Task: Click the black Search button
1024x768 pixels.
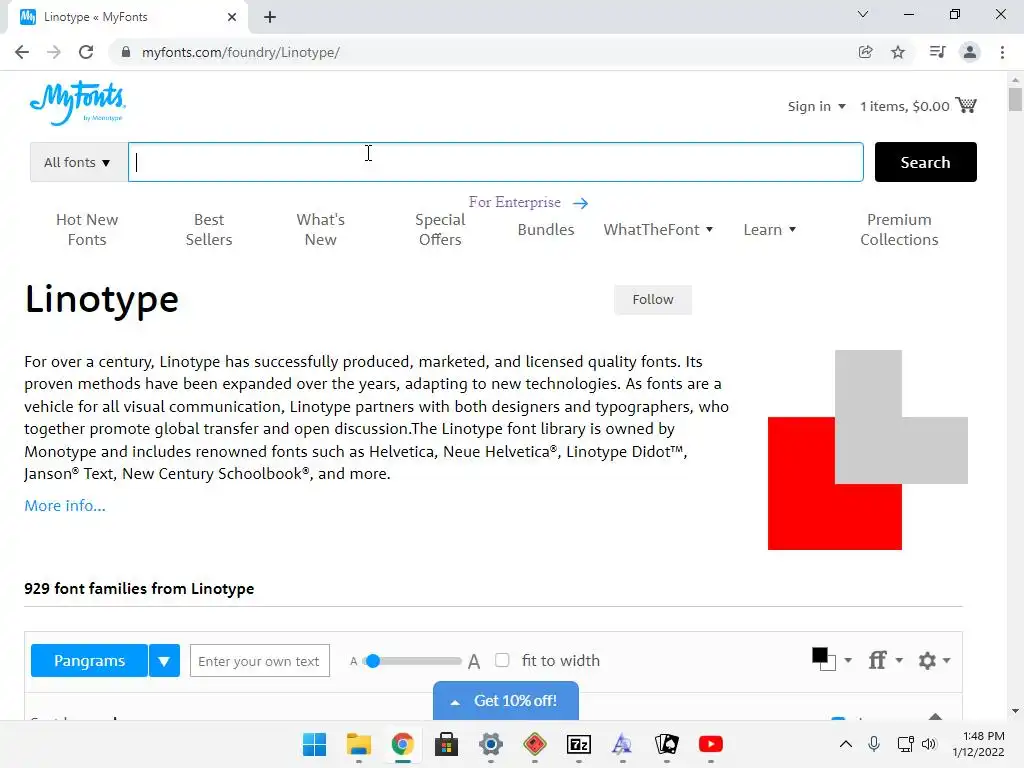Action: [925, 162]
